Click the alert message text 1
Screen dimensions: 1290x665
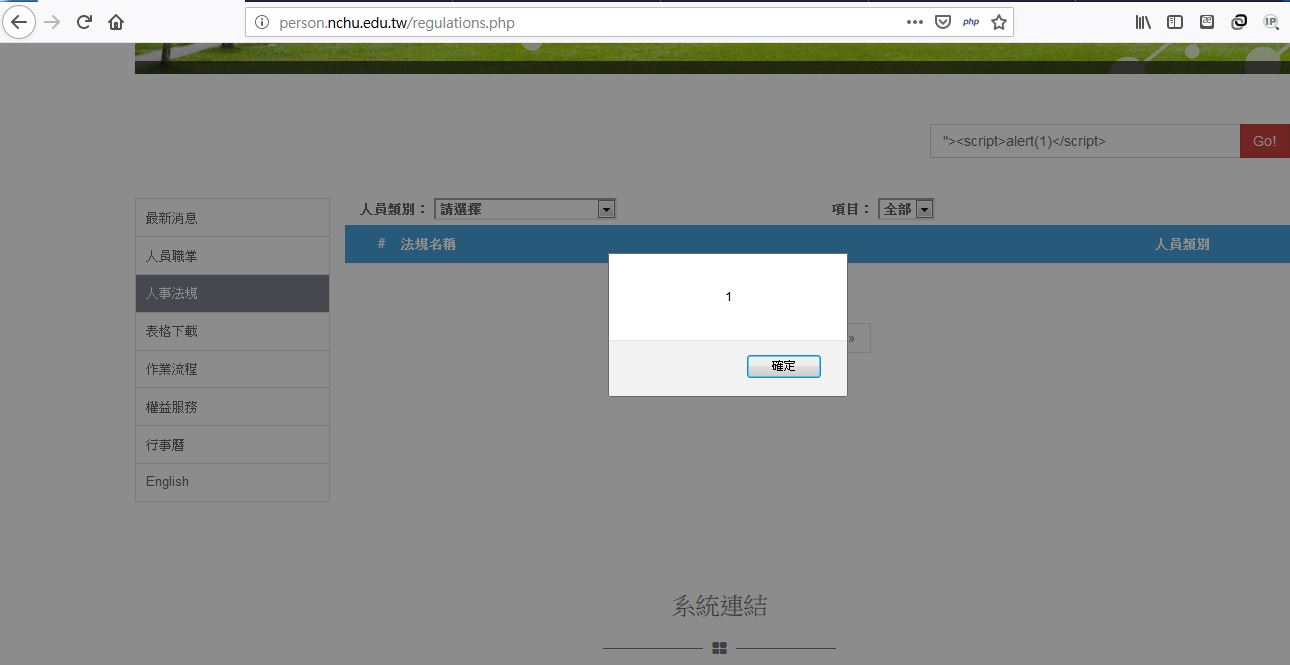click(728, 297)
